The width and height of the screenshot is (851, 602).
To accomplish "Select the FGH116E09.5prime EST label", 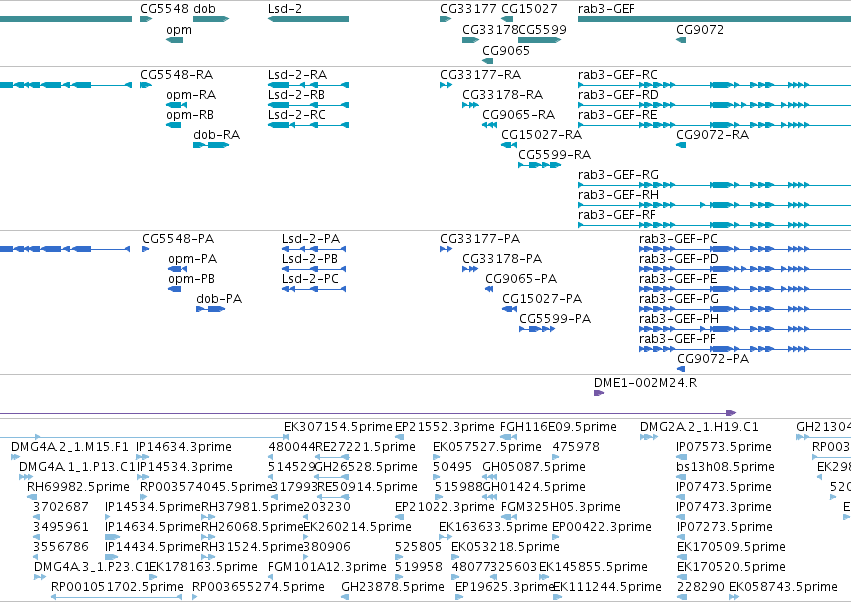I will click(558, 427).
